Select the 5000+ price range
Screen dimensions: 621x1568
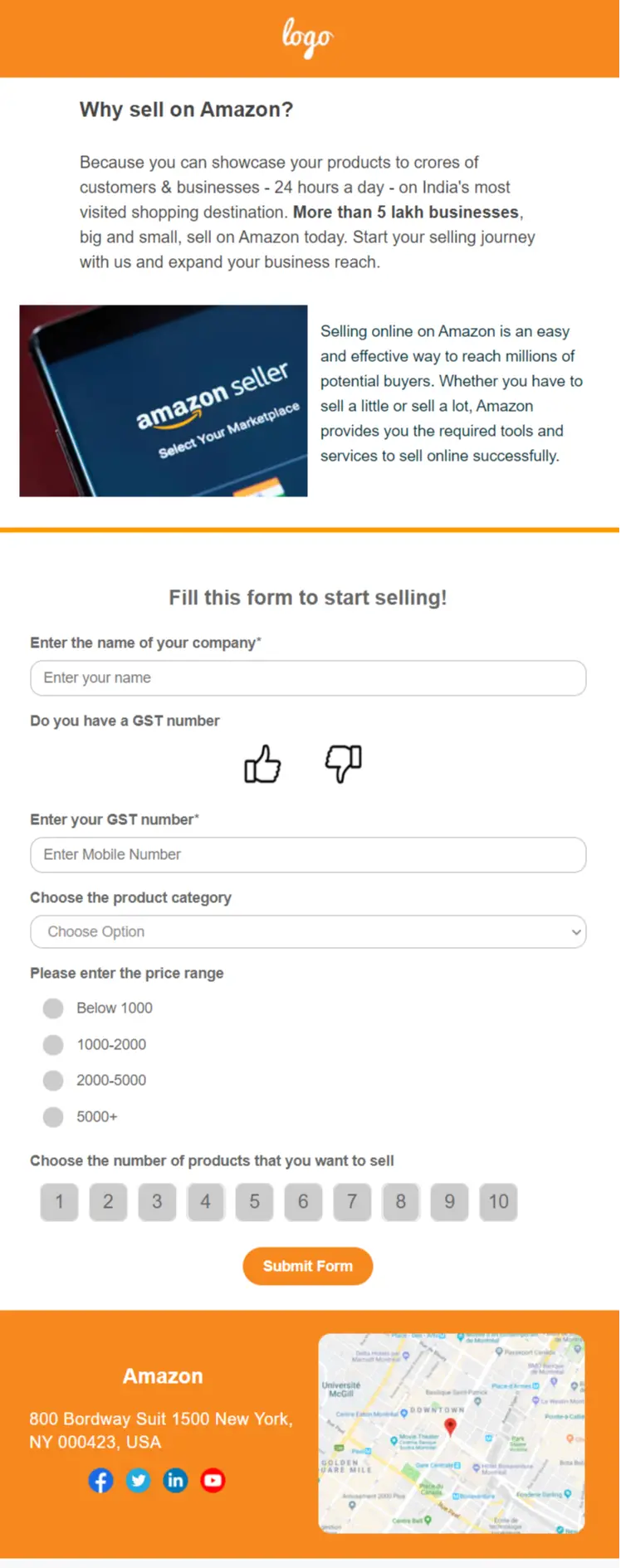53,1116
